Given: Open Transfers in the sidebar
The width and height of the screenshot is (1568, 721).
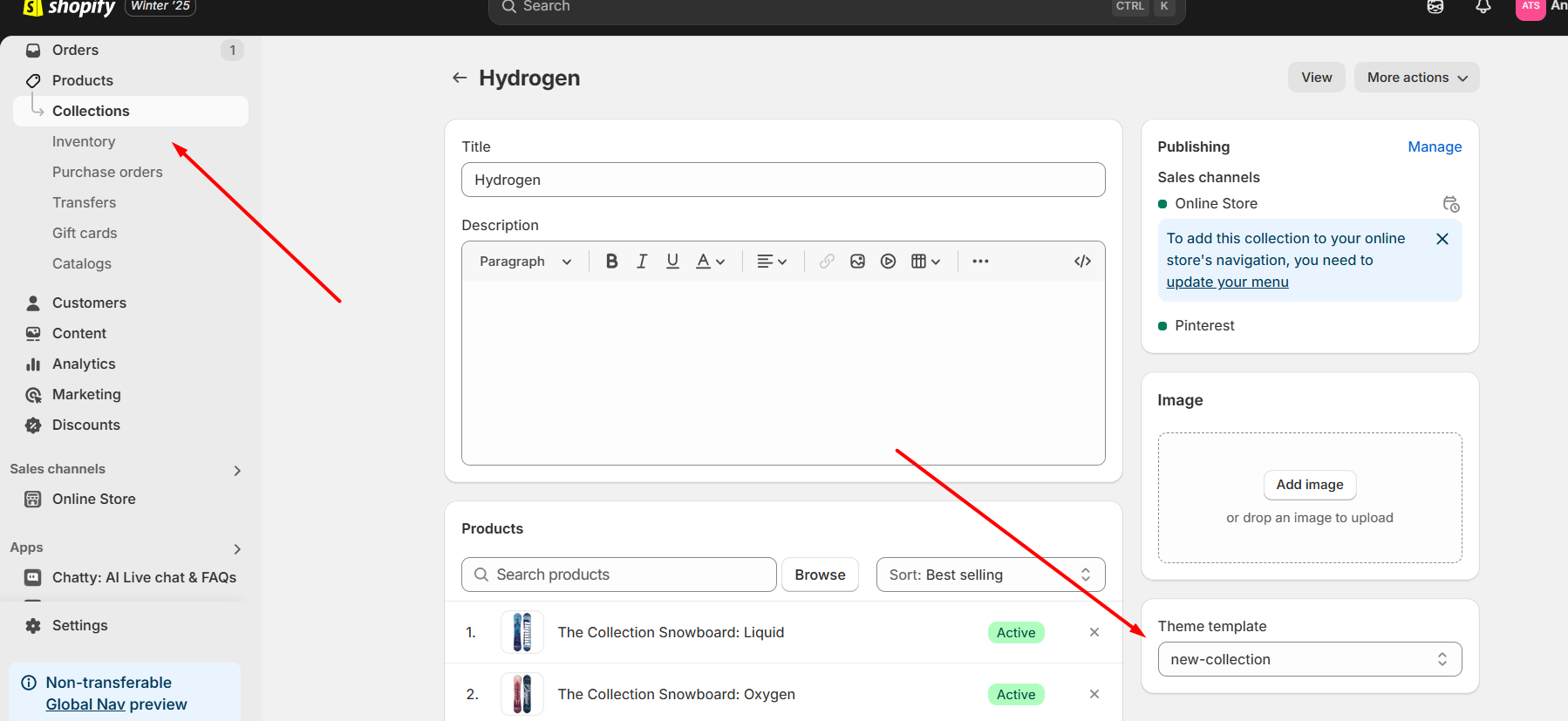Looking at the screenshot, I should tap(84, 202).
